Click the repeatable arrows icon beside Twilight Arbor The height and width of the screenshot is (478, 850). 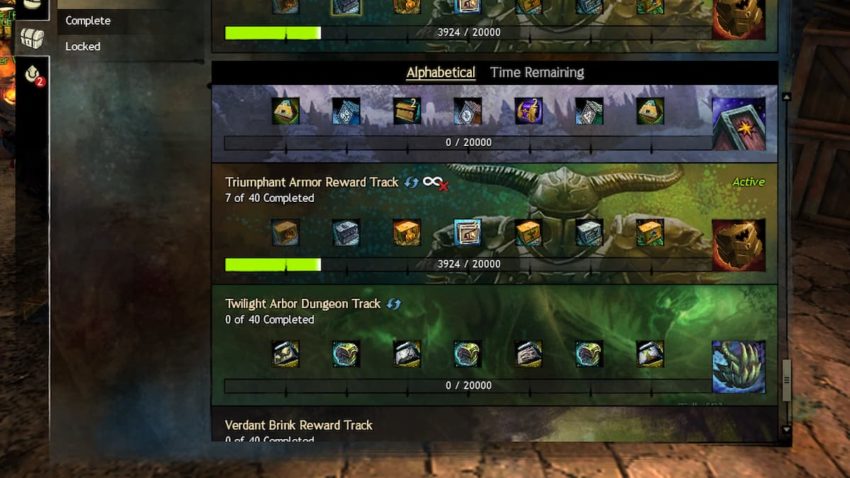394,304
